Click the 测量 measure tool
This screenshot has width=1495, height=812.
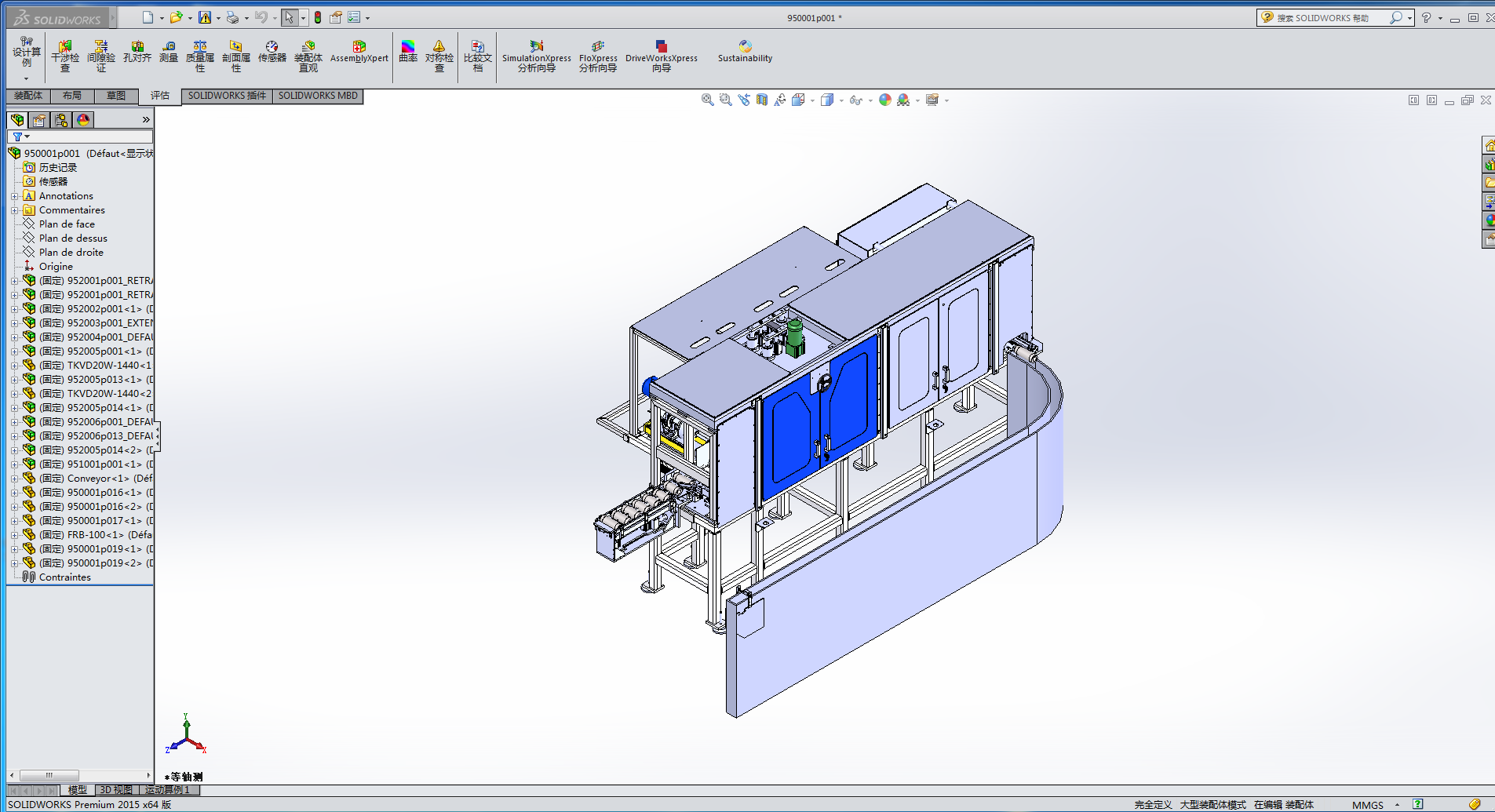coord(169,52)
